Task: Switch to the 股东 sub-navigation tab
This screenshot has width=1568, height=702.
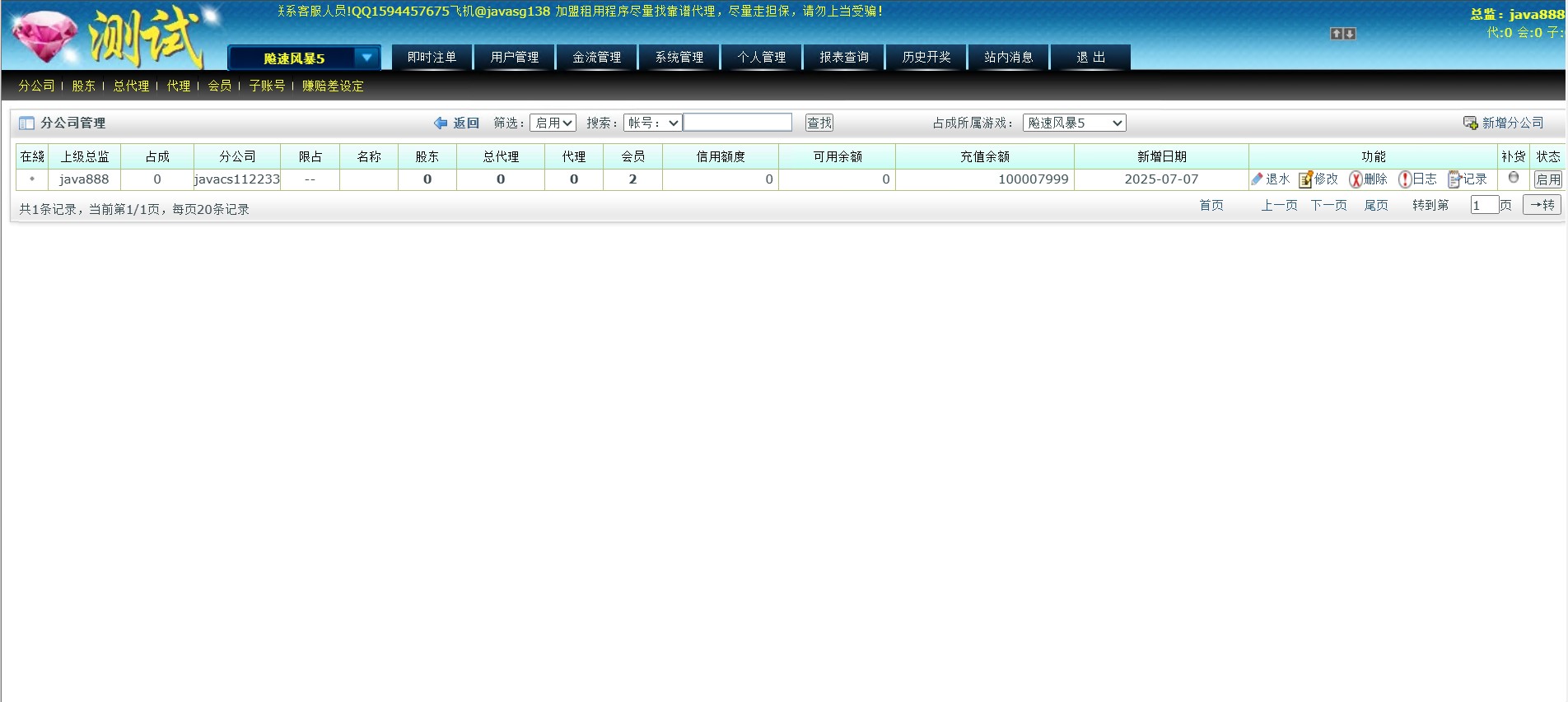Action: coord(83,86)
